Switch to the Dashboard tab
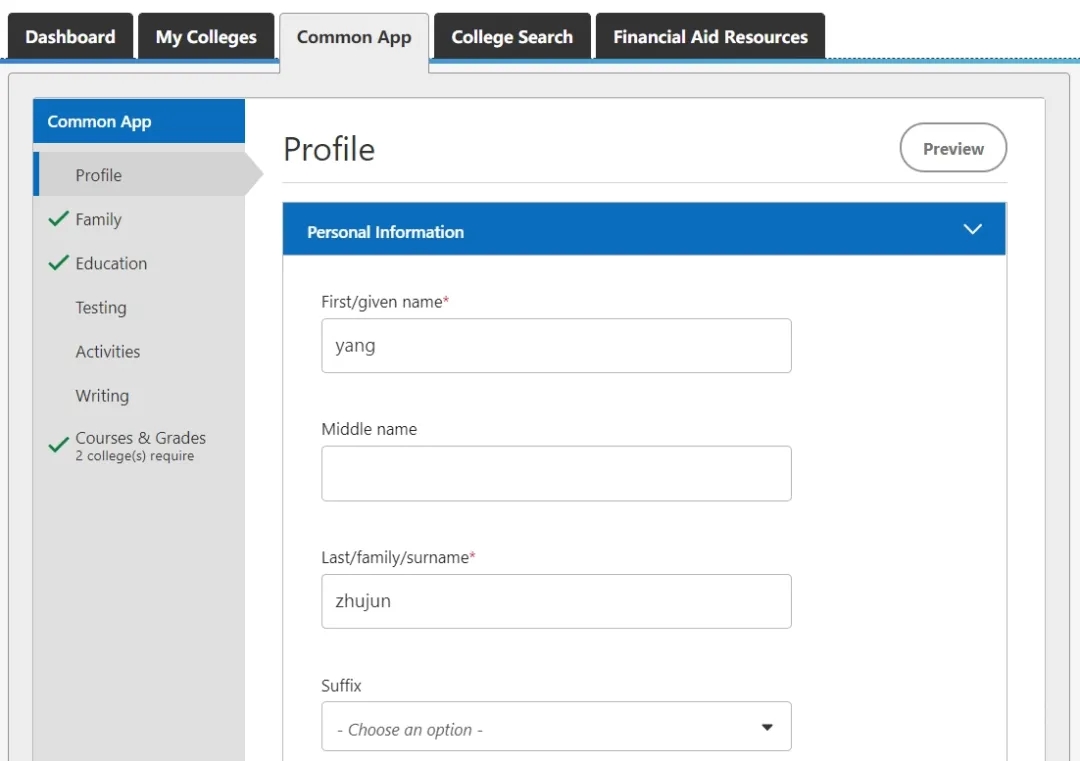Viewport: 1080px width, 761px height. click(x=70, y=37)
